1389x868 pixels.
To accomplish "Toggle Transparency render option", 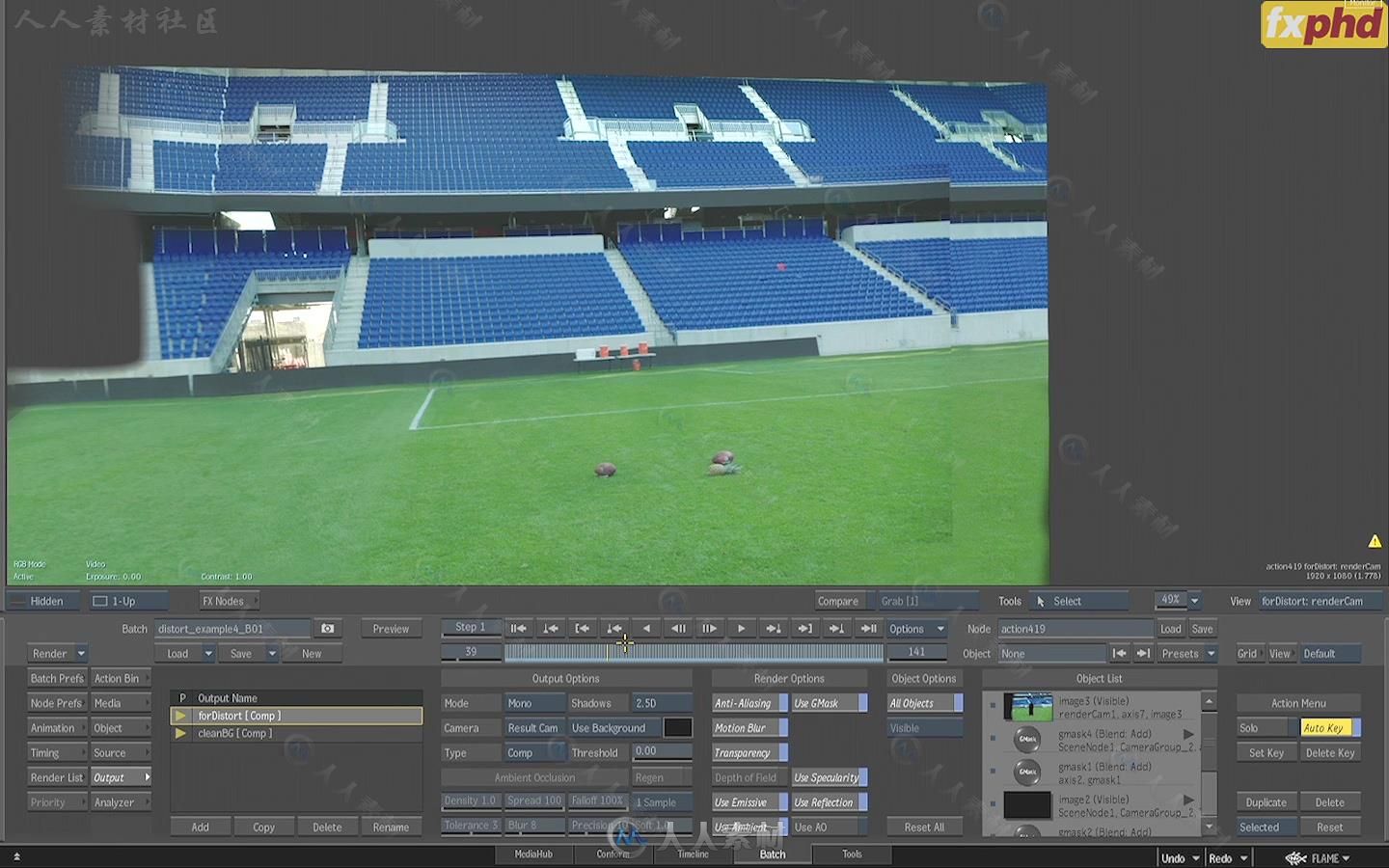I will click(749, 753).
